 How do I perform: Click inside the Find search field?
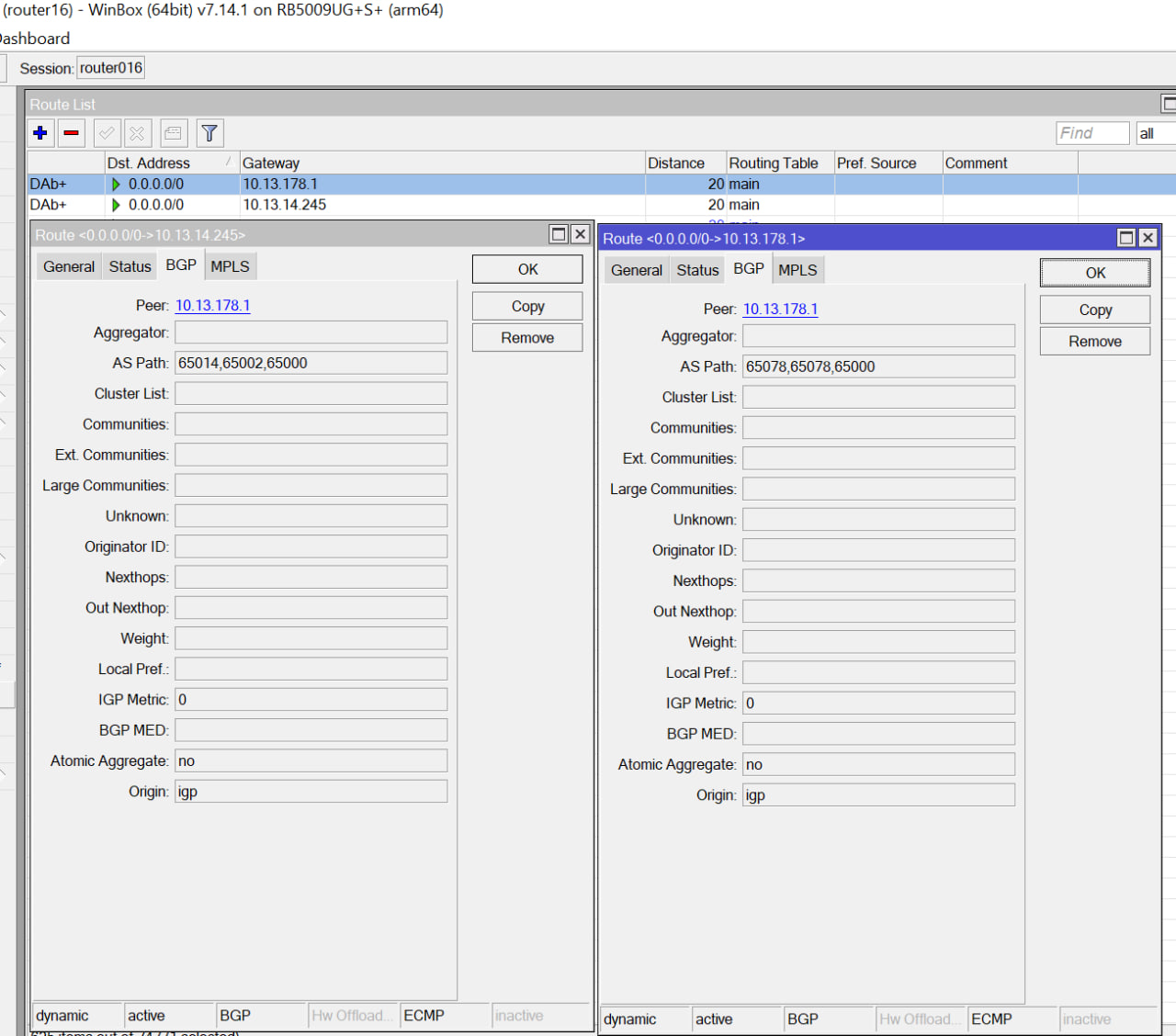pyautogui.click(x=1091, y=133)
